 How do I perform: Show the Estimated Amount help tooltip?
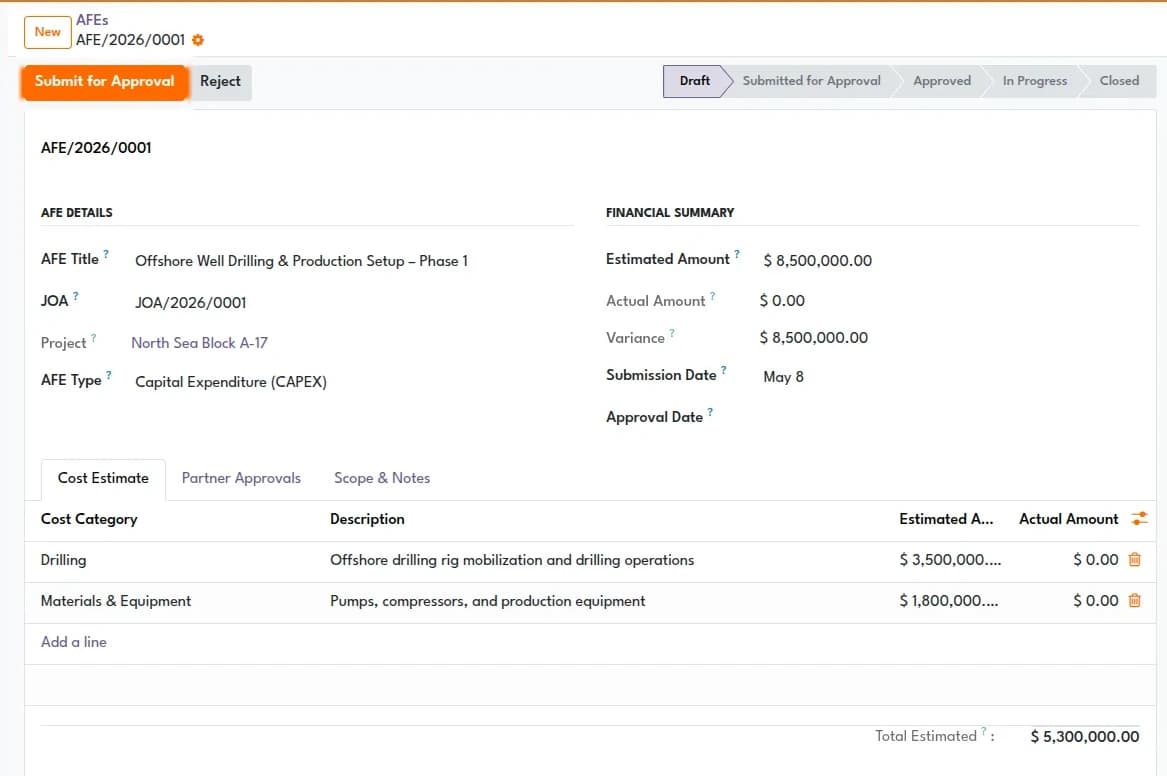737,254
